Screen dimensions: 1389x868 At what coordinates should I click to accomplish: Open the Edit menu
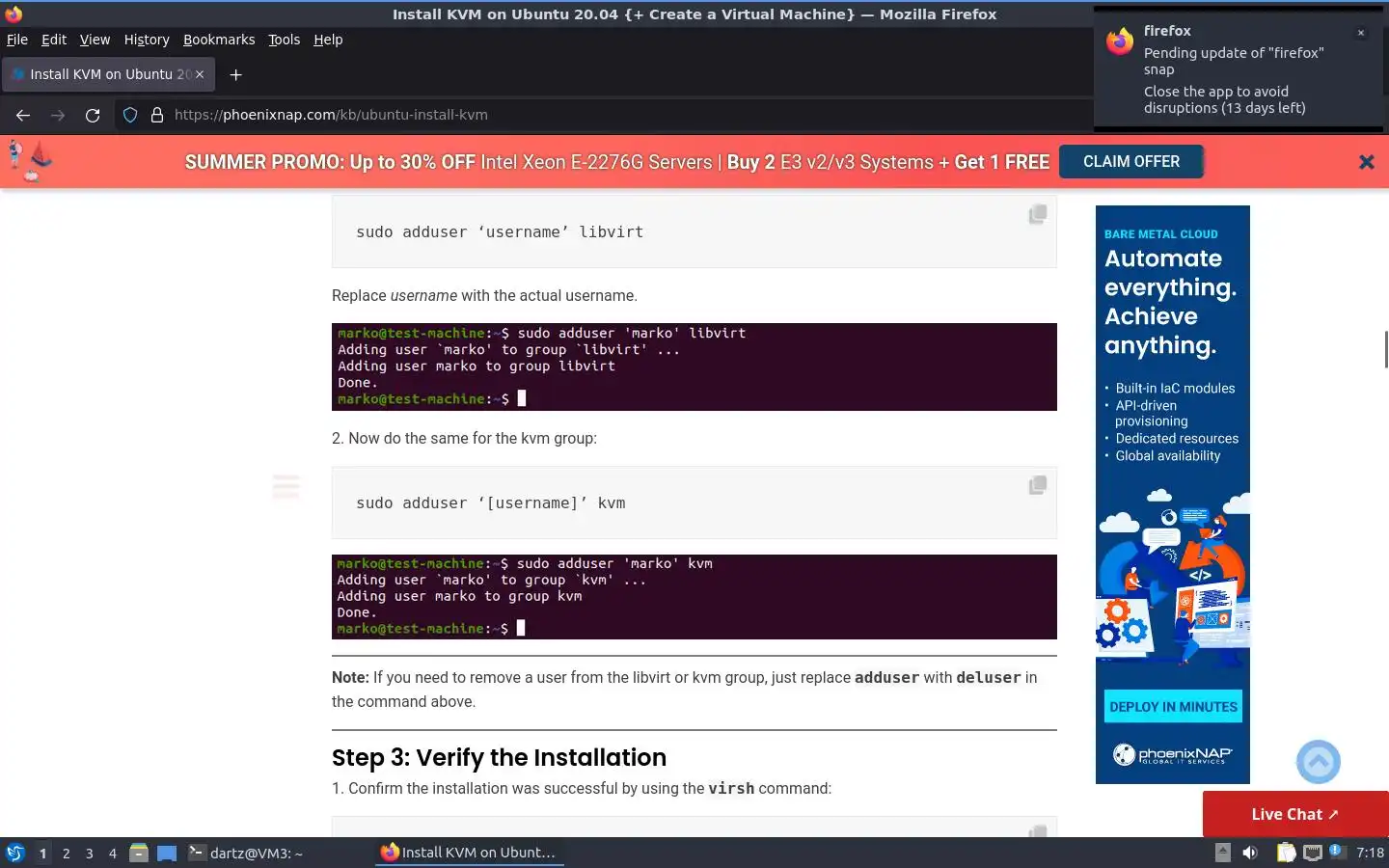pos(54,40)
